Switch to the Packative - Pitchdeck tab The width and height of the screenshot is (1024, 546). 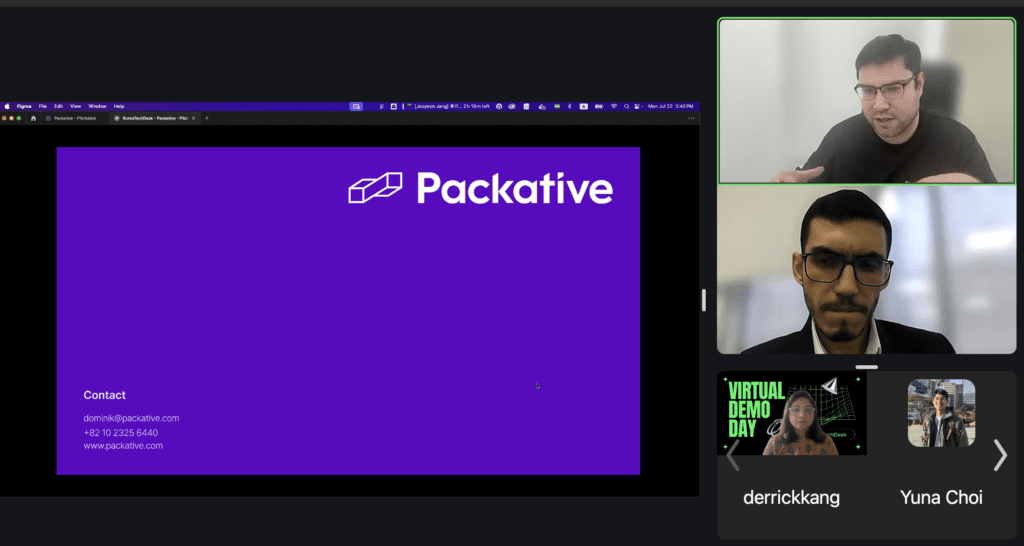(74, 118)
